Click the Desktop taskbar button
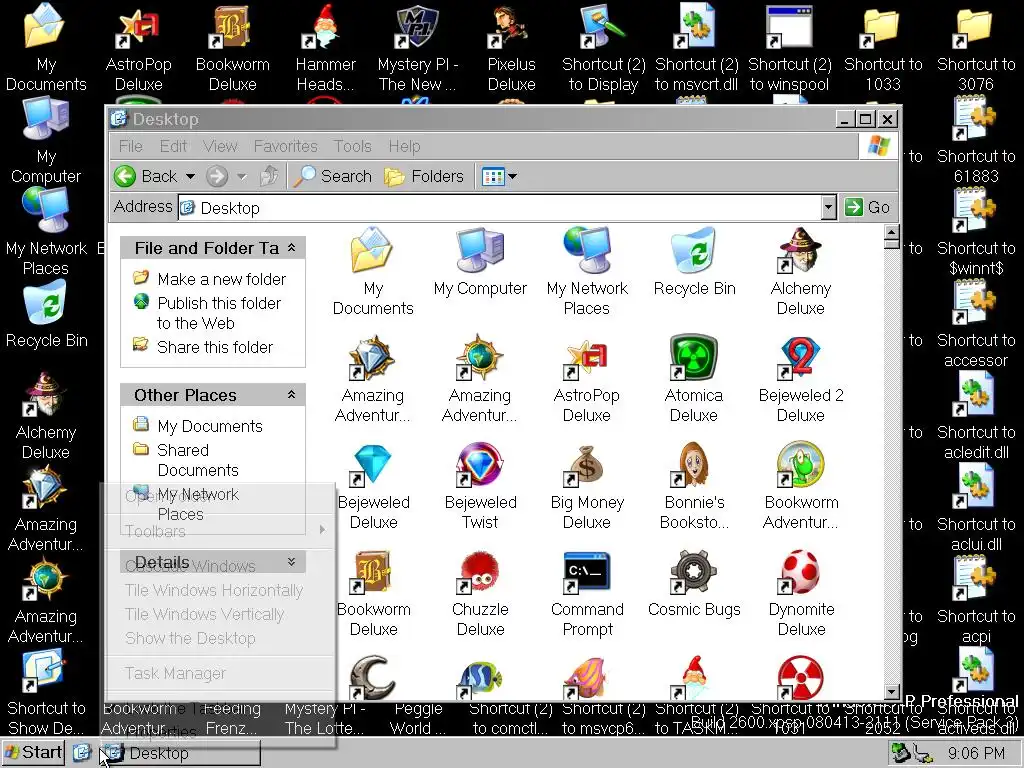Image resolution: width=1024 pixels, height=768 pixels. pos(180,753)
